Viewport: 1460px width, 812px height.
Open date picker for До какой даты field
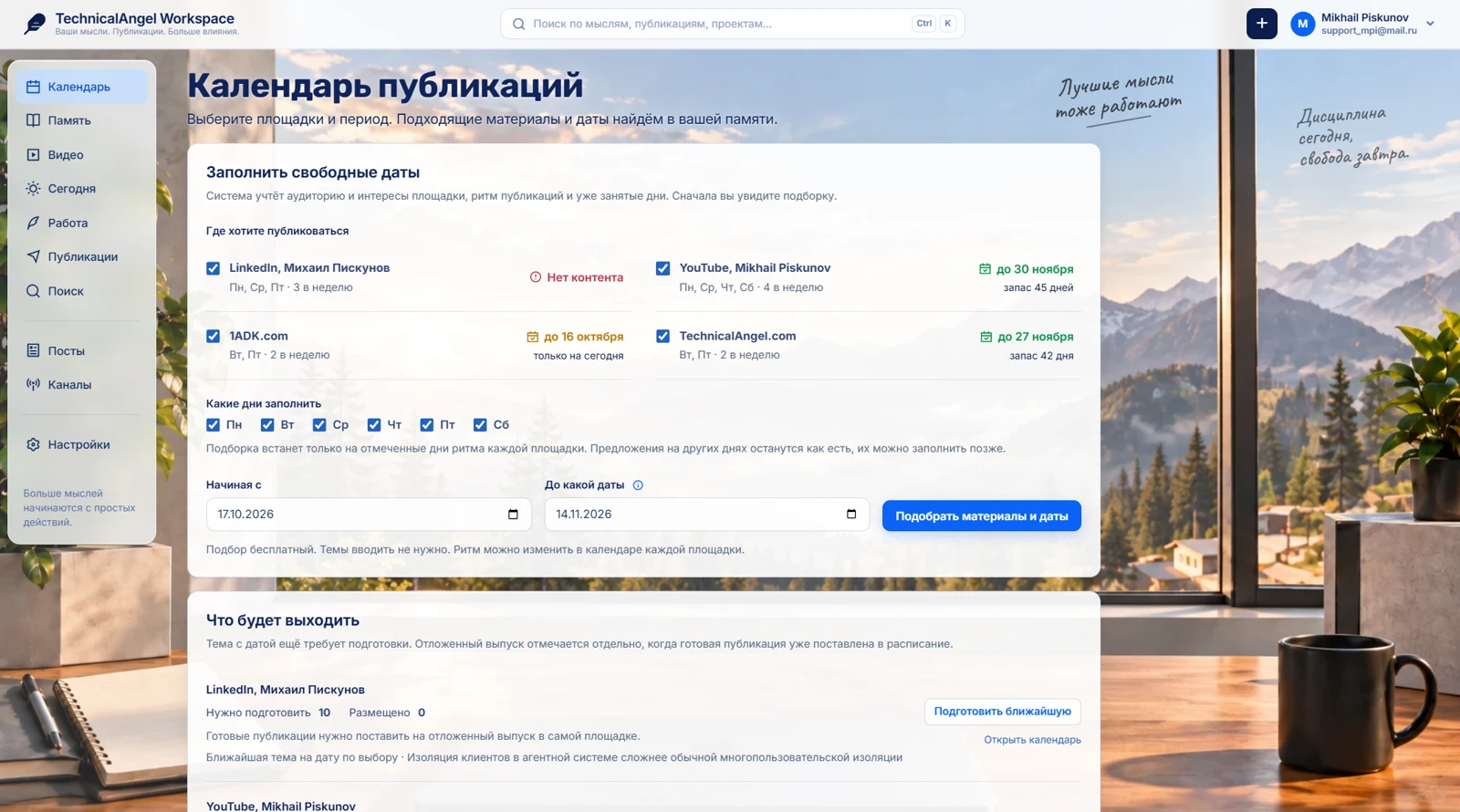tap(851, 515)
